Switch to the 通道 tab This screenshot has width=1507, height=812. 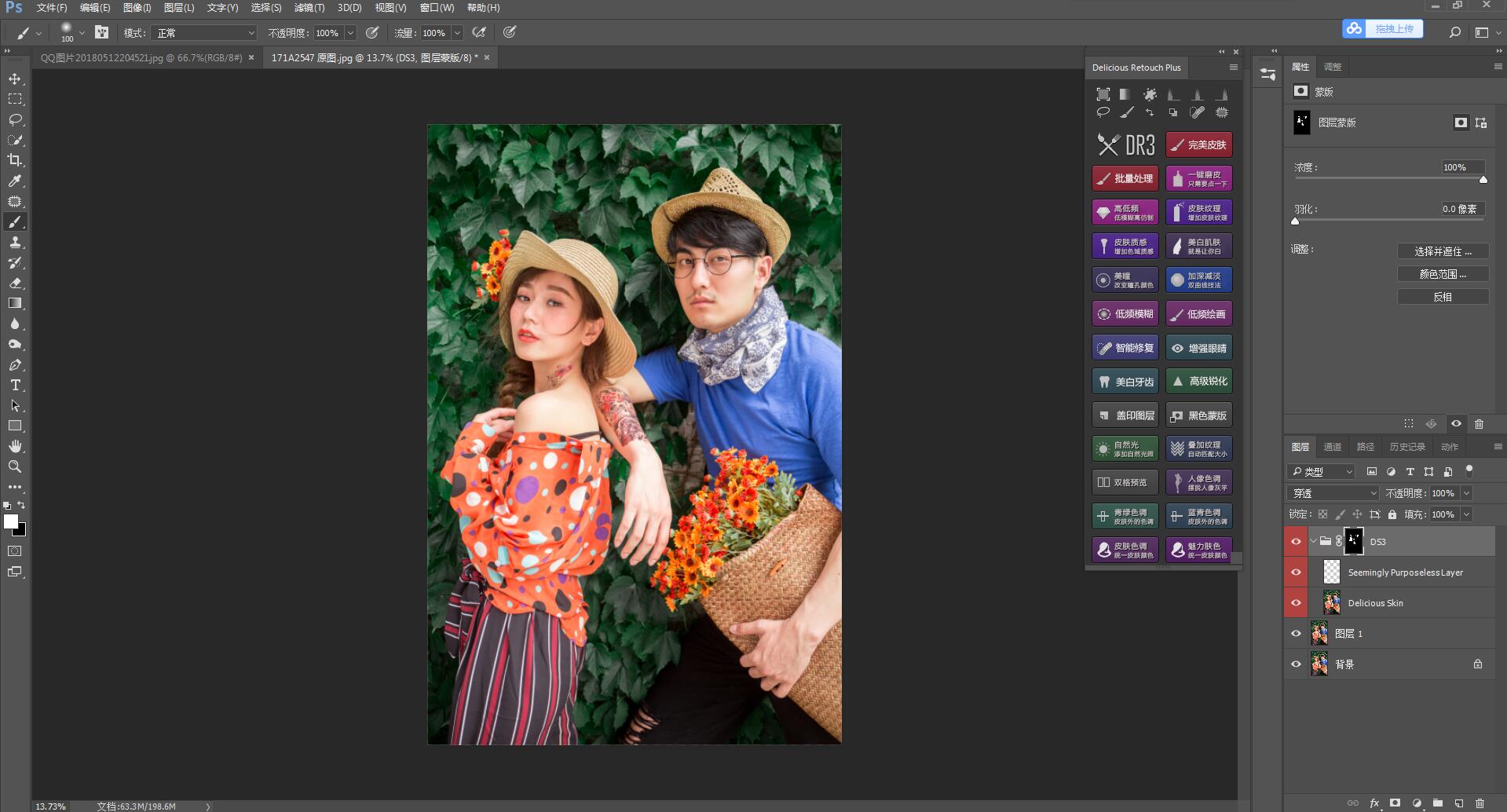coord(1333,447)
